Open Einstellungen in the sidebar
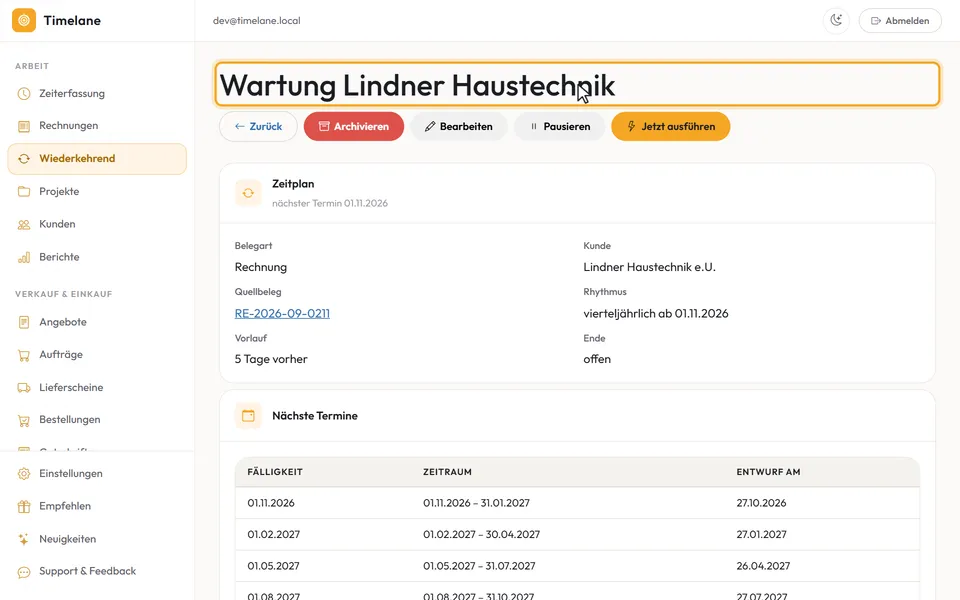The height and width of the screenshot is (600, 960). pyautogui.click(x=97, y=474)
